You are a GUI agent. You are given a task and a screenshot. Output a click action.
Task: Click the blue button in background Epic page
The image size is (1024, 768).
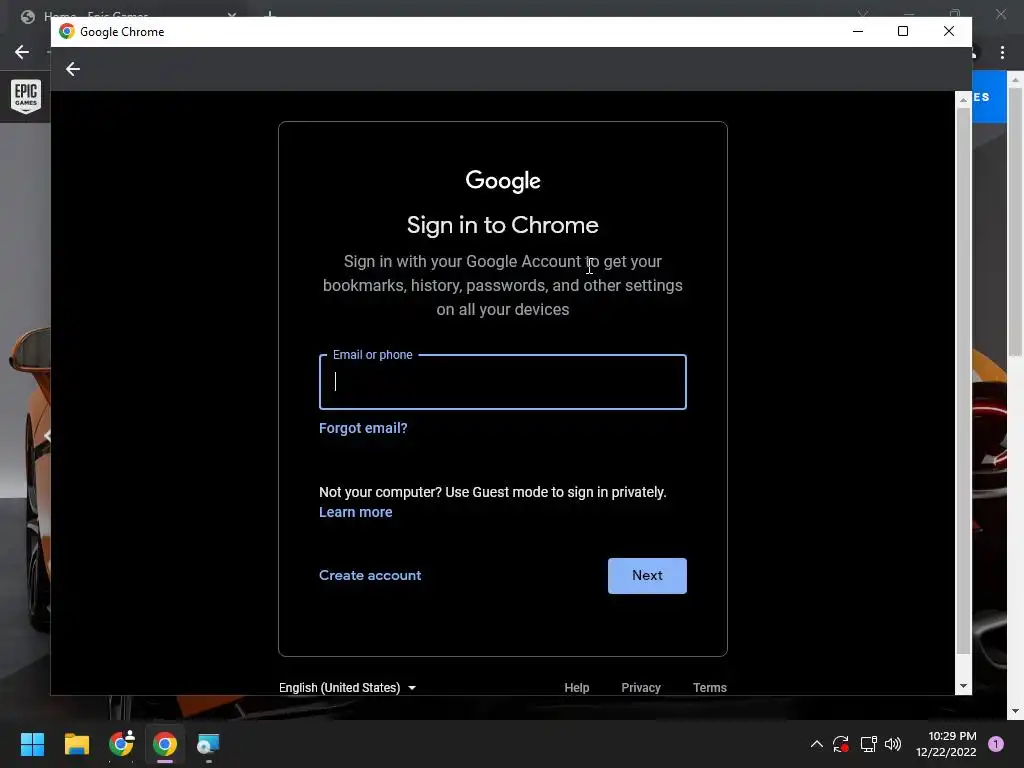click(989, 97)
